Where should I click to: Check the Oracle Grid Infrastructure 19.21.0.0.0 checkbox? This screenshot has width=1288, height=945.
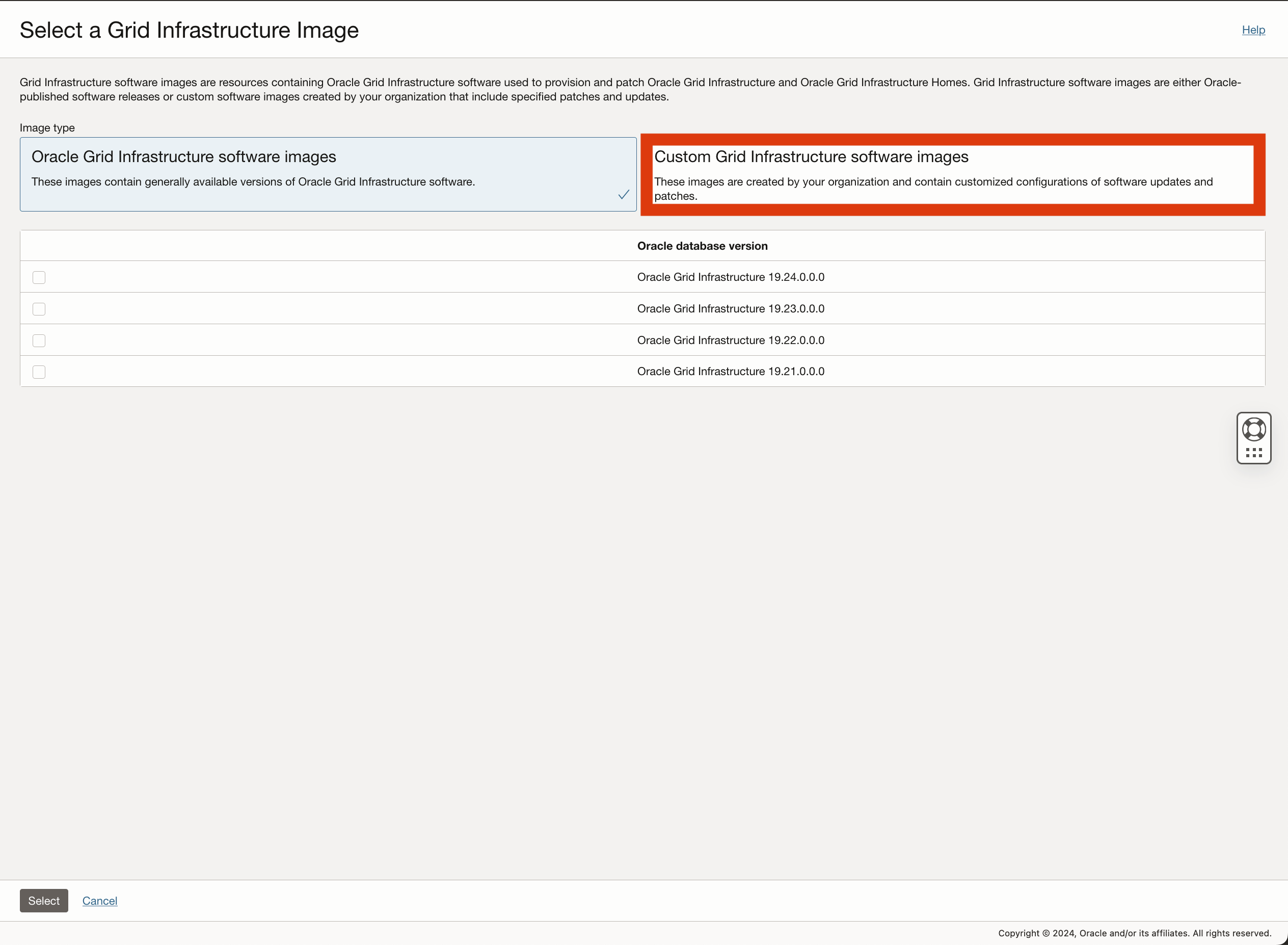tap(38, 371)
